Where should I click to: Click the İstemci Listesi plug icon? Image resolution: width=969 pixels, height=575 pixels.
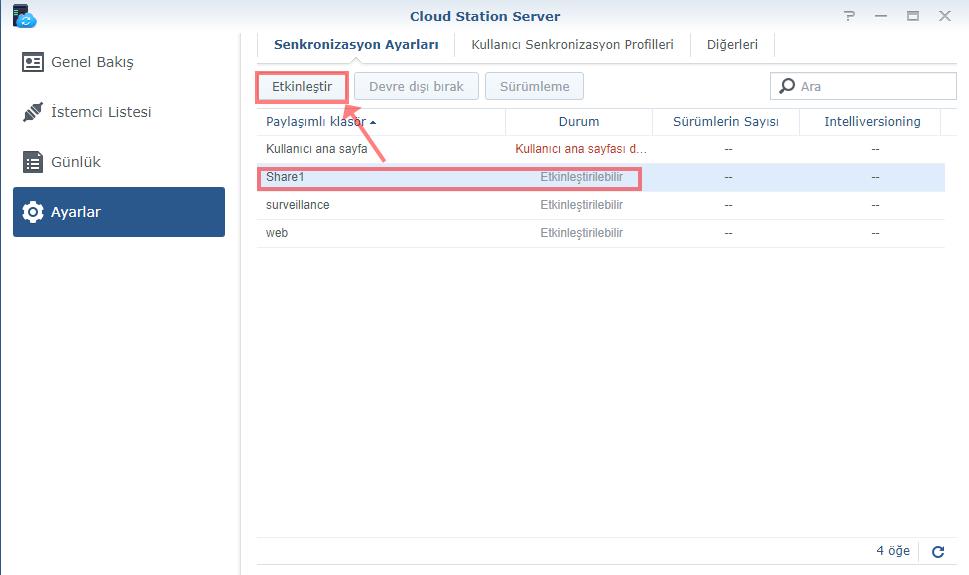click(x=33, y=112)
